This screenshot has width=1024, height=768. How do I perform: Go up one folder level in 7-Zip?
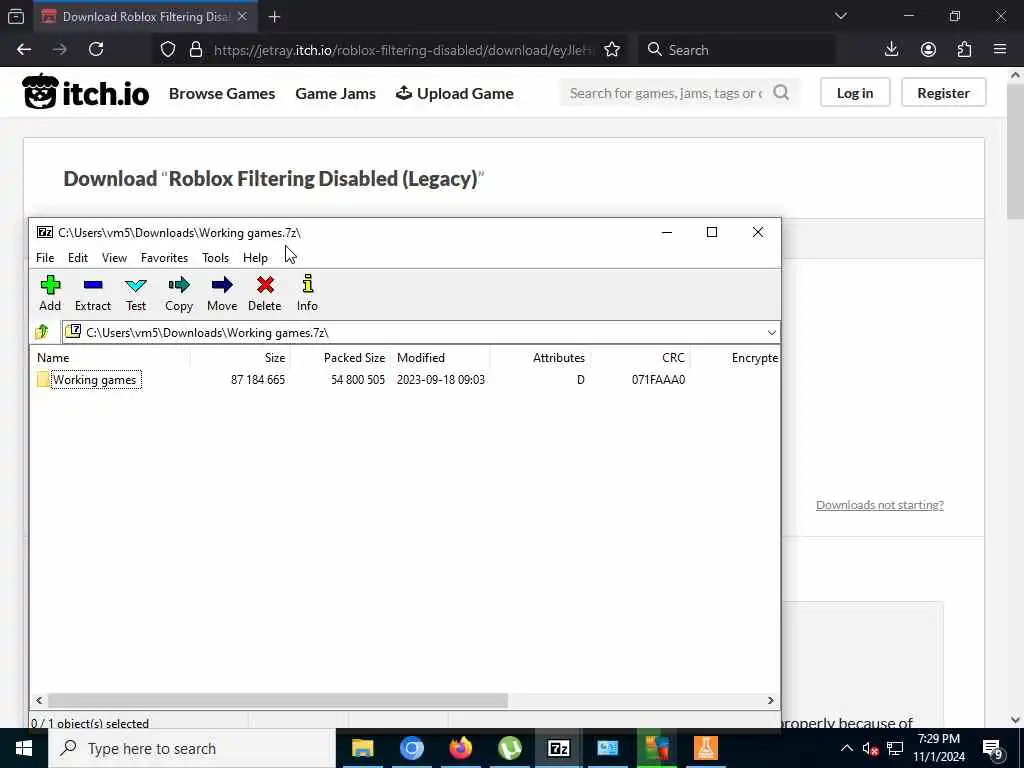[42, 332]
